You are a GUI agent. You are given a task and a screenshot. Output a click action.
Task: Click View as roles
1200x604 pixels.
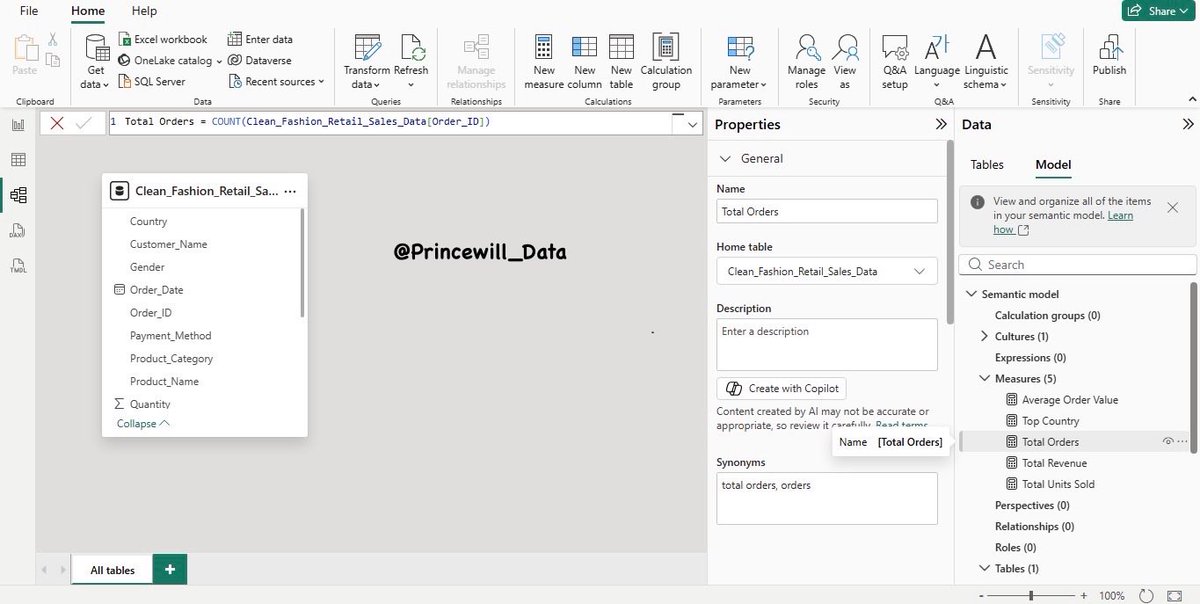click(845, 62)
